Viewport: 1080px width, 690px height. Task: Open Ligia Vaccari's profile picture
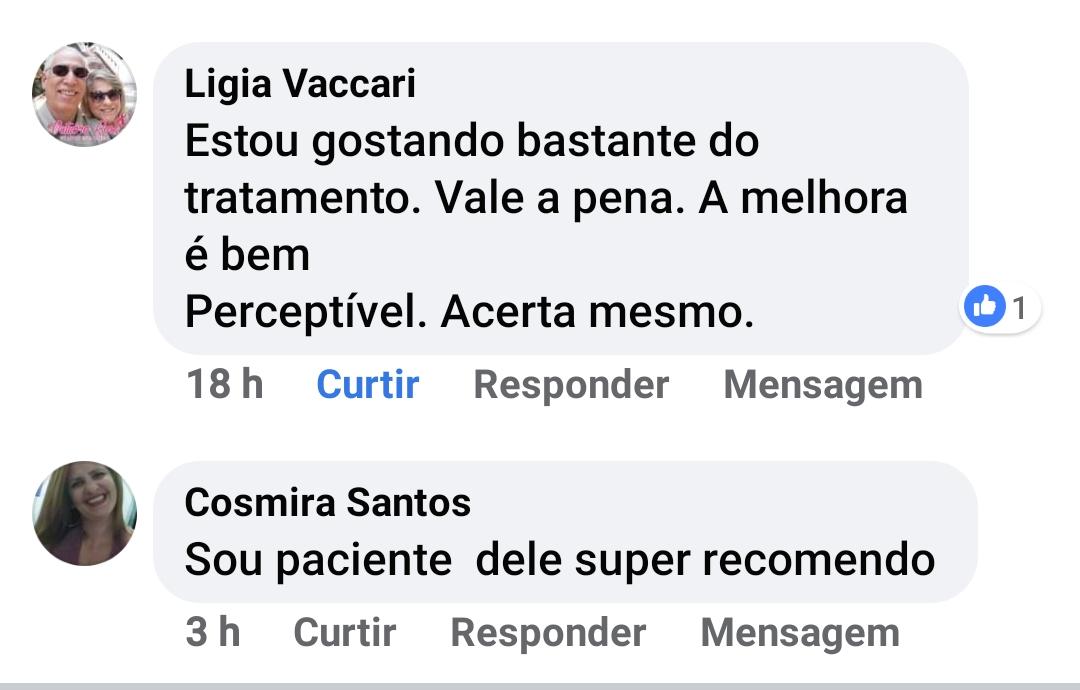point(84,94)
